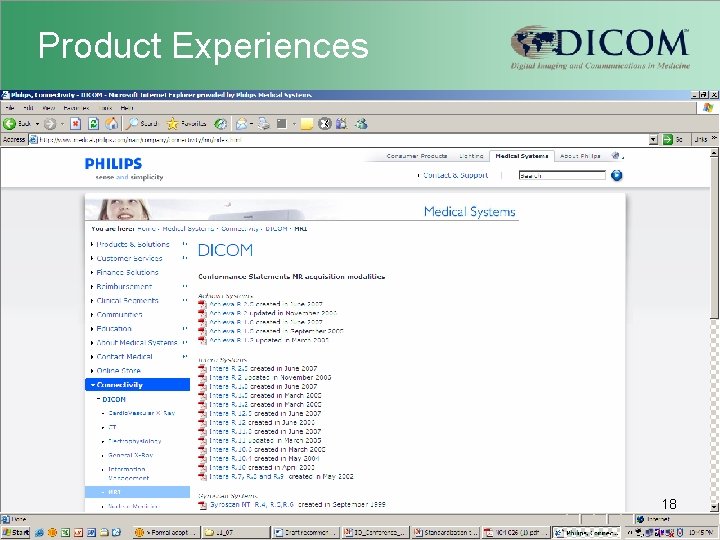Open the Favorites menu
Screen dimensions: 720x540
click(77, 108)
